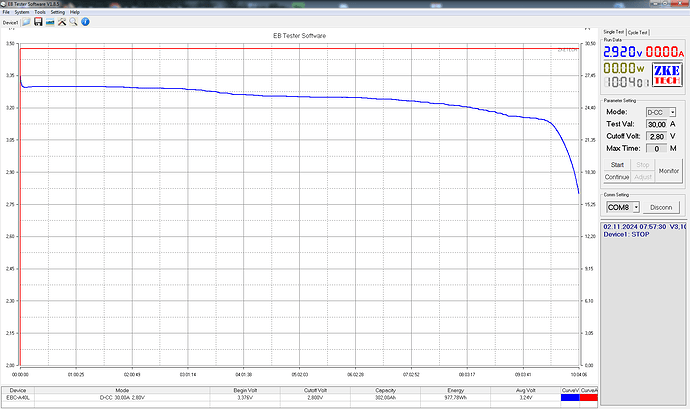Select the Device1 toolbar label

tap(11, 23)
